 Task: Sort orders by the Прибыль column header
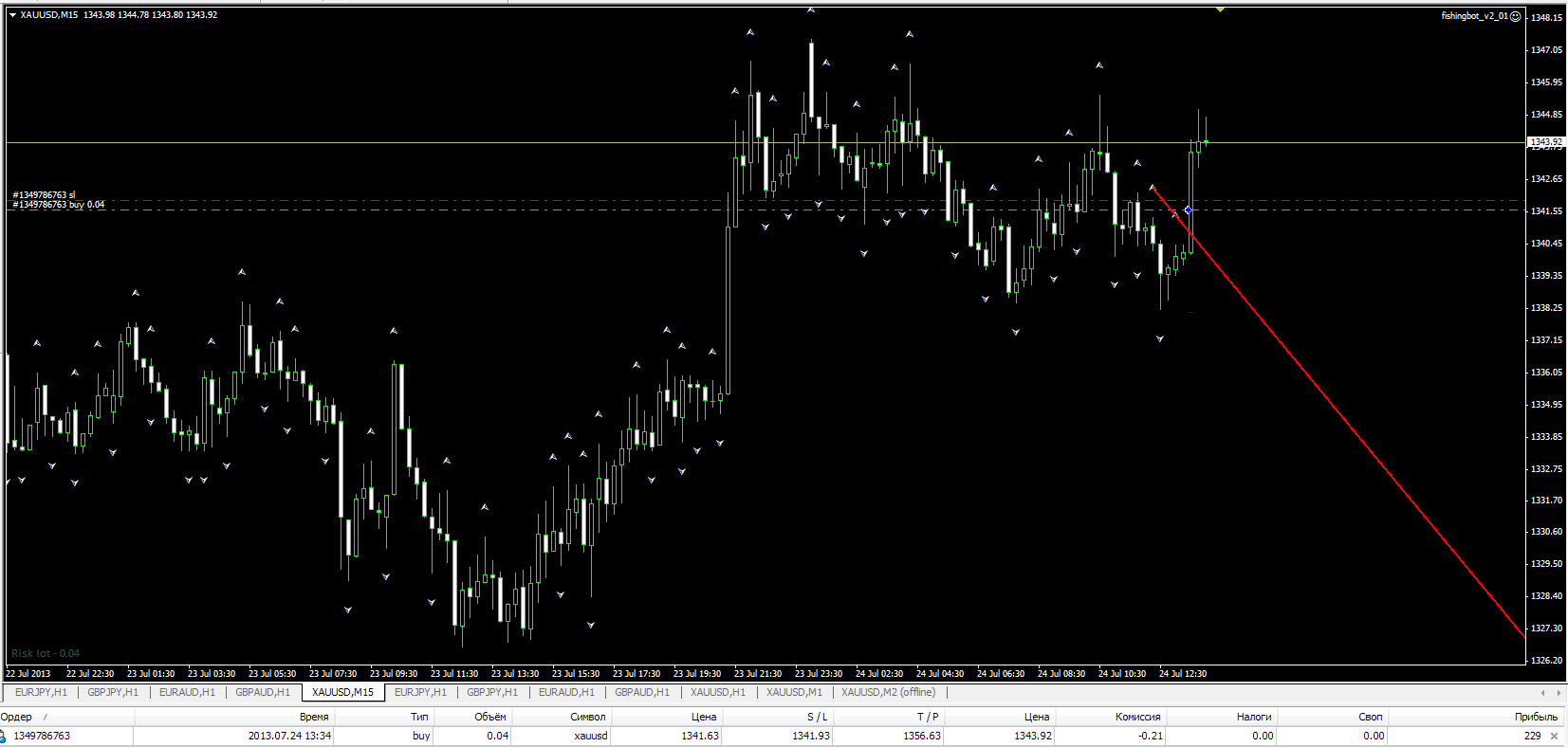[x=1536, y=717]
